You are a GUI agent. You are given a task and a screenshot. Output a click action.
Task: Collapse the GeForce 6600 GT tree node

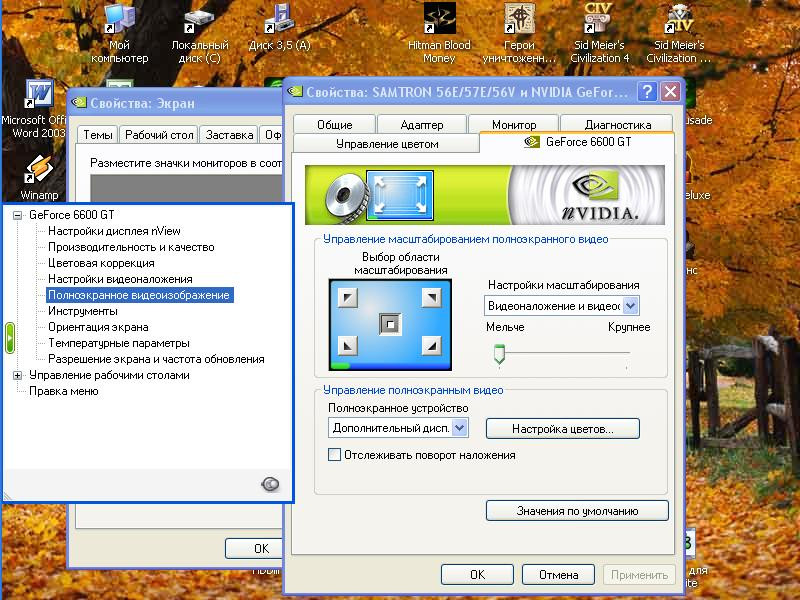17,215
